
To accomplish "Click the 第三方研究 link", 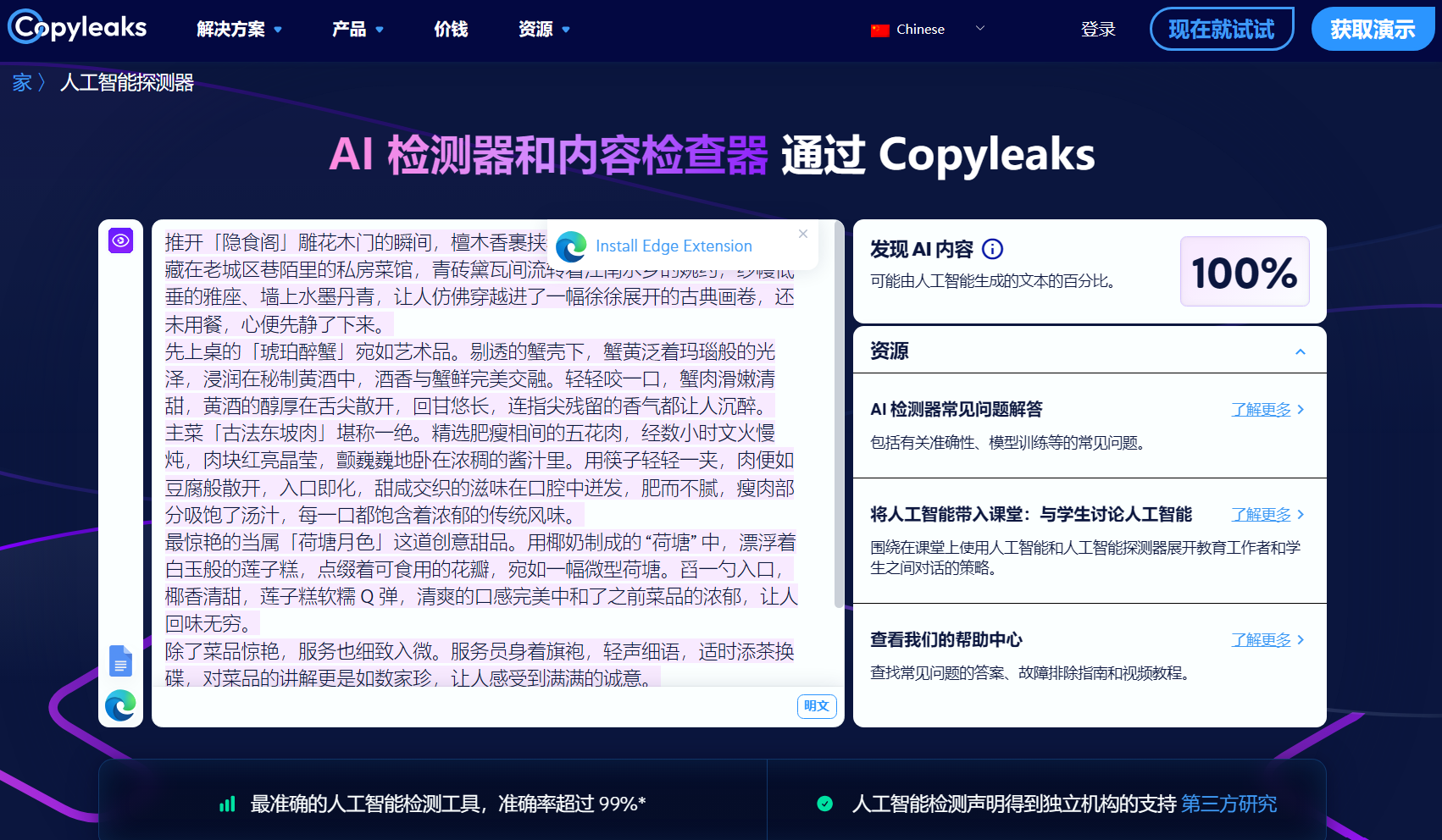I will (1228, 804).
